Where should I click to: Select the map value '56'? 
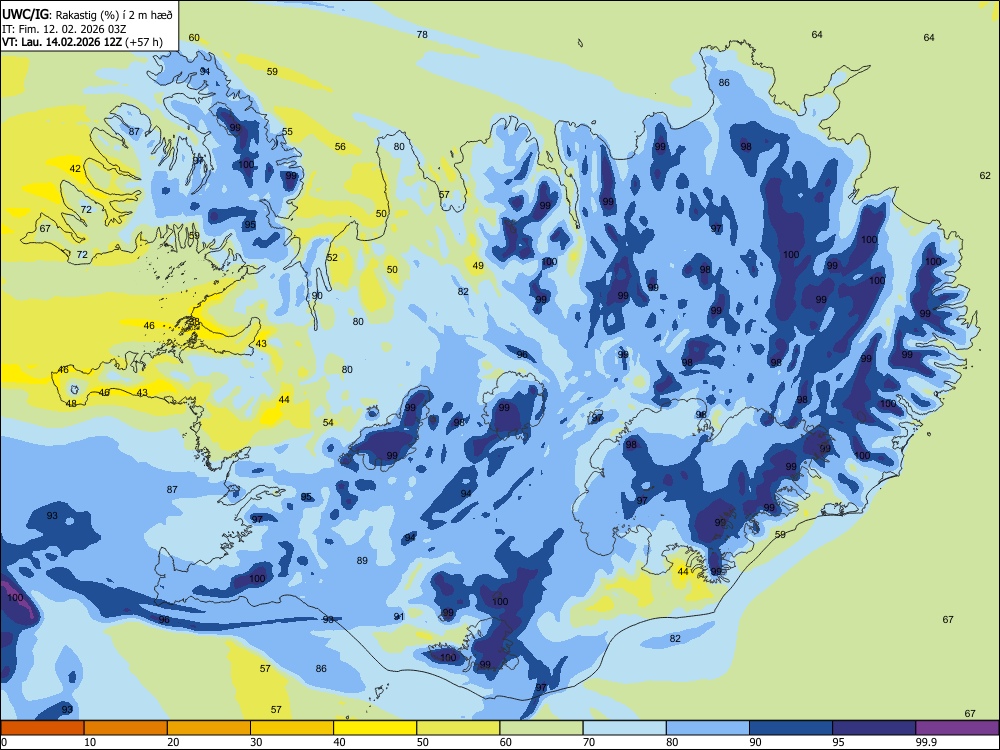[x=341, y=147]
